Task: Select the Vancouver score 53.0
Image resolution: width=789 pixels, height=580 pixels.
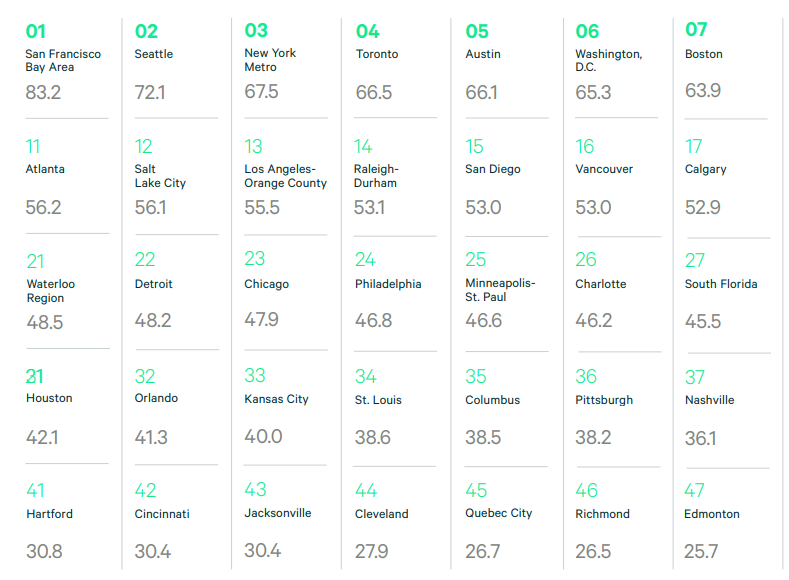Action: (593, 208)
